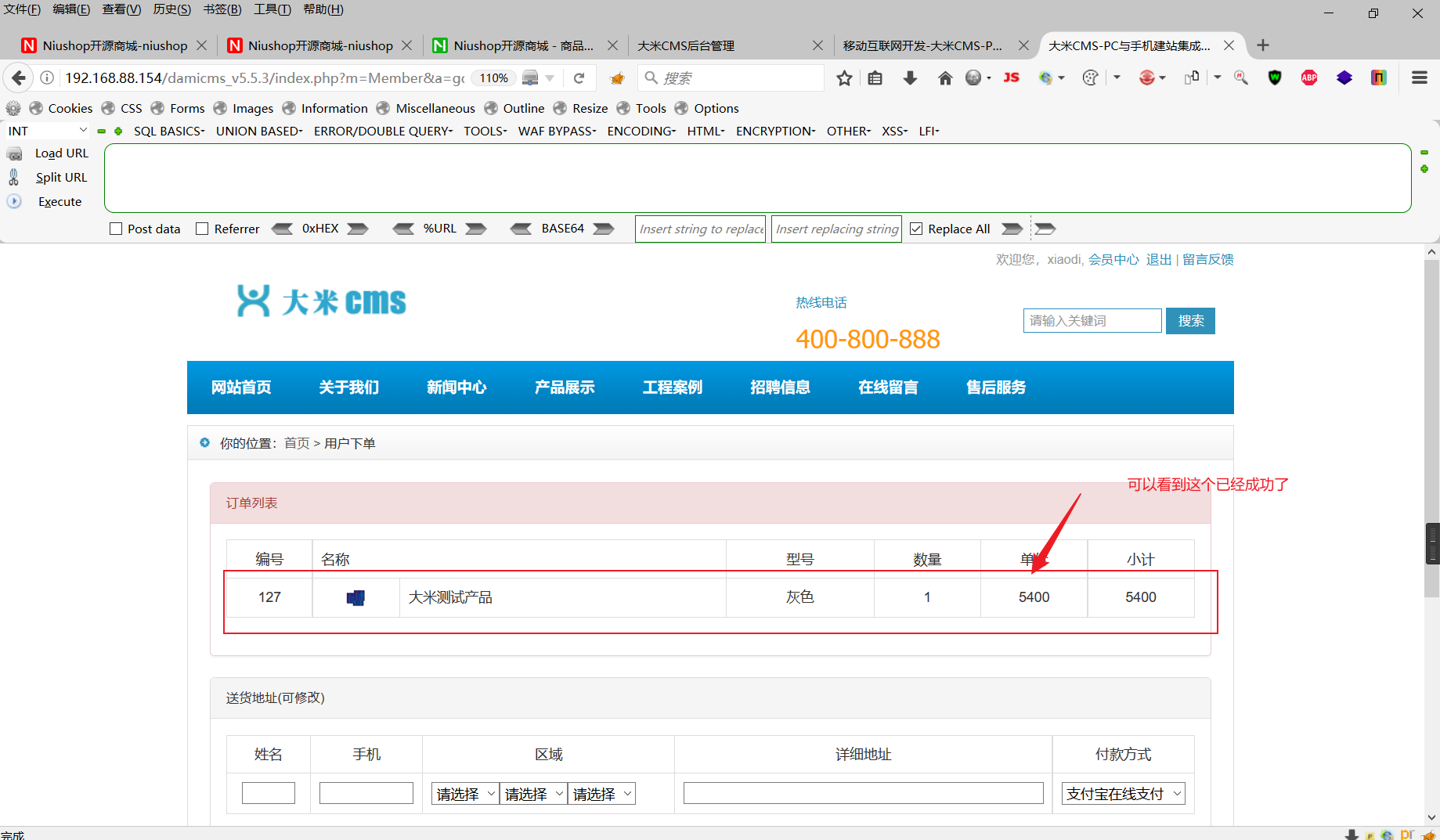The image size is (1440, 840).
Task: Open the Cookies menu in Web Developer toolbar
Action: [x=61, y=108]
